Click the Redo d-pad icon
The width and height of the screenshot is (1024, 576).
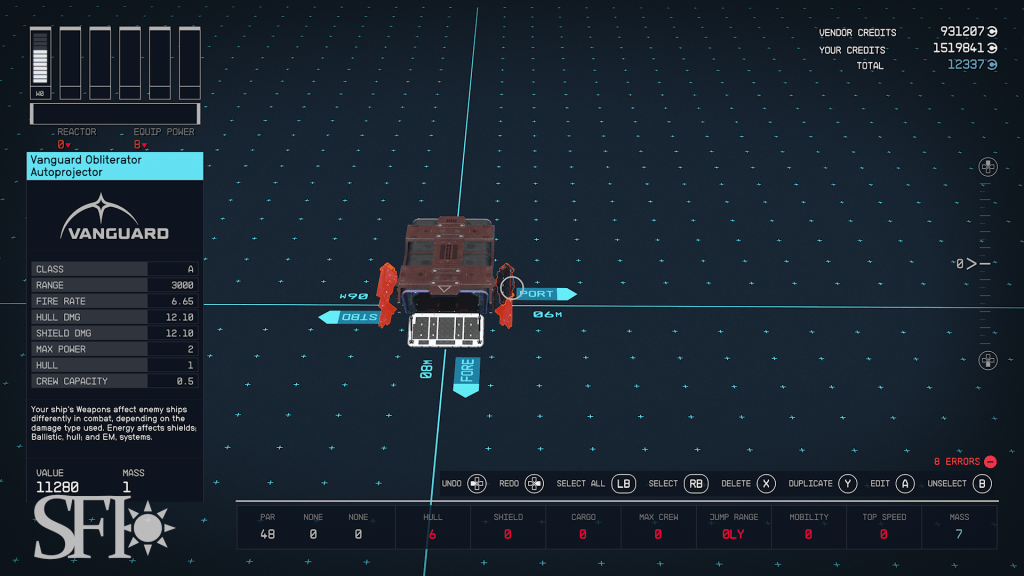[x=534, y=484]
